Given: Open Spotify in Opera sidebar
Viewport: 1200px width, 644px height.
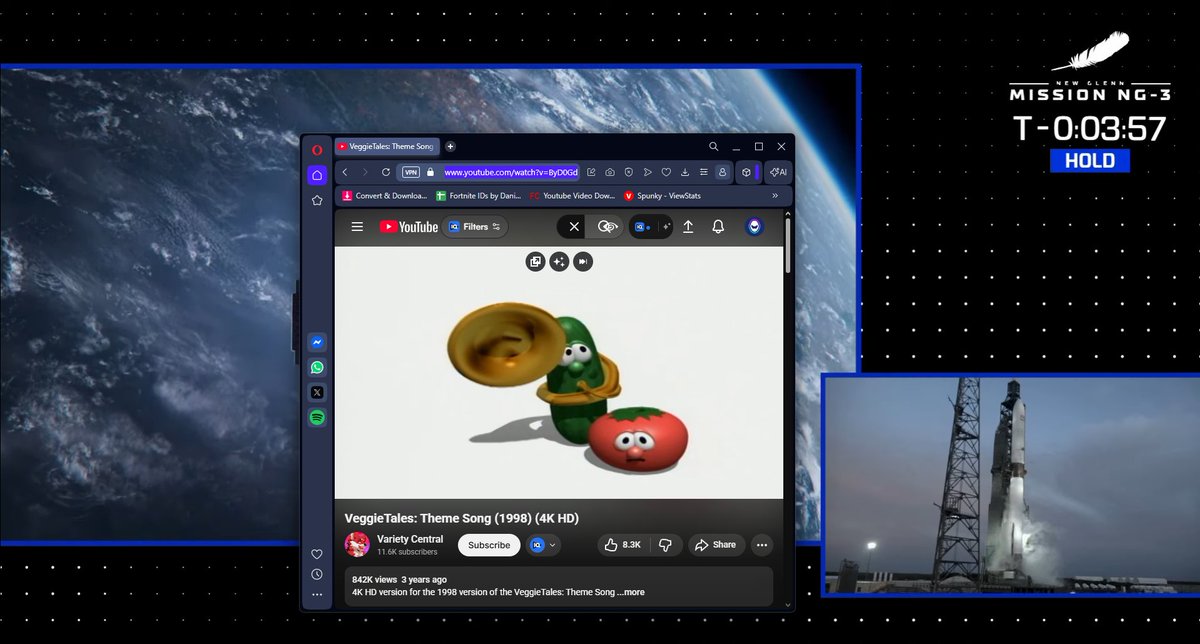Looking at the screenshot, I should [317, 418].
